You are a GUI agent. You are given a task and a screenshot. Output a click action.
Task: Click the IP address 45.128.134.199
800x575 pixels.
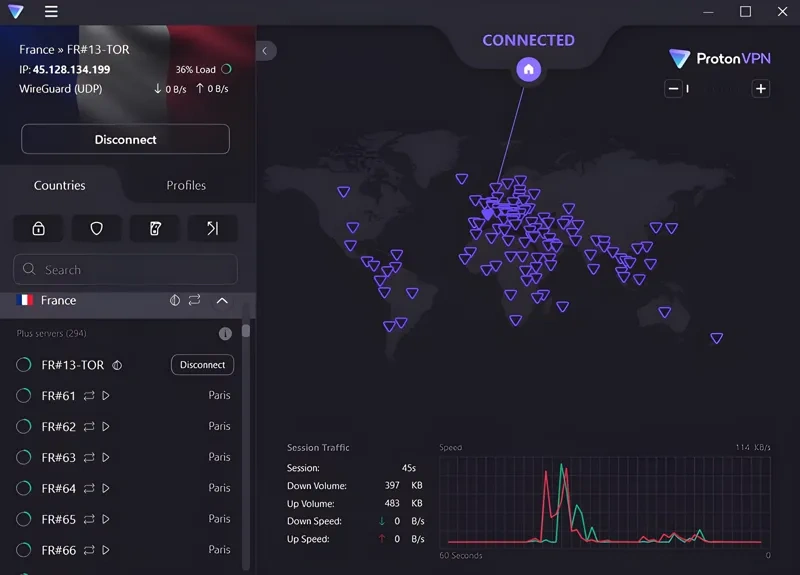[x=71, y=69]
